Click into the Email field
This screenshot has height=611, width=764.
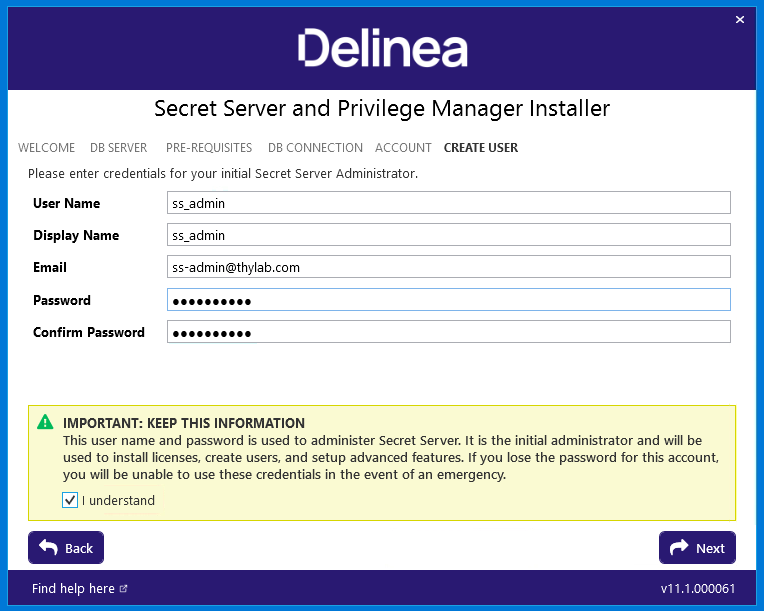(449, 267)
